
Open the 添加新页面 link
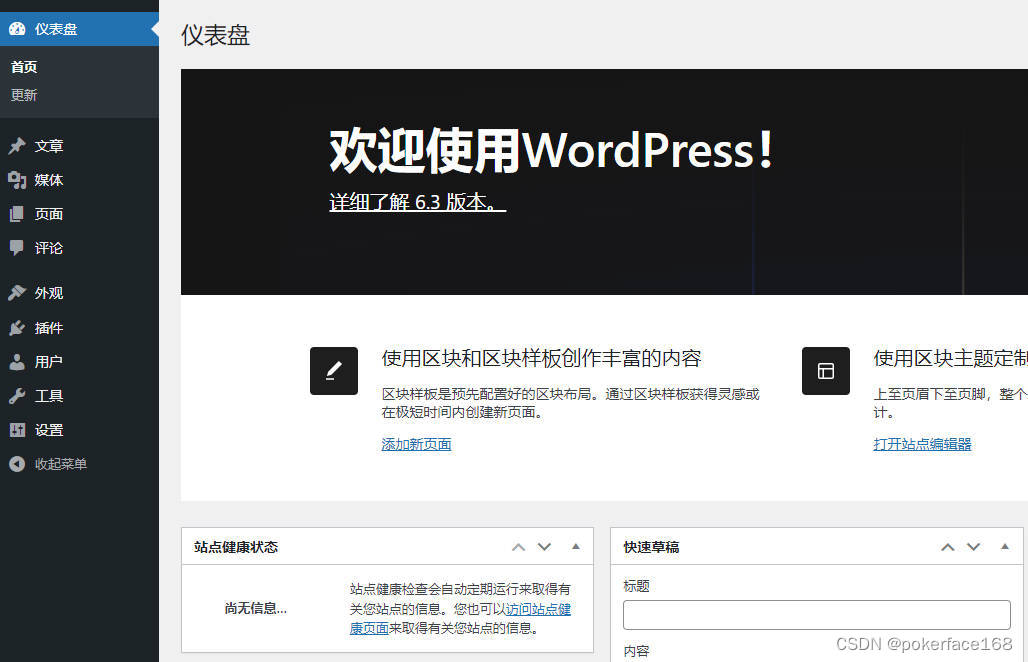point(416,444)
